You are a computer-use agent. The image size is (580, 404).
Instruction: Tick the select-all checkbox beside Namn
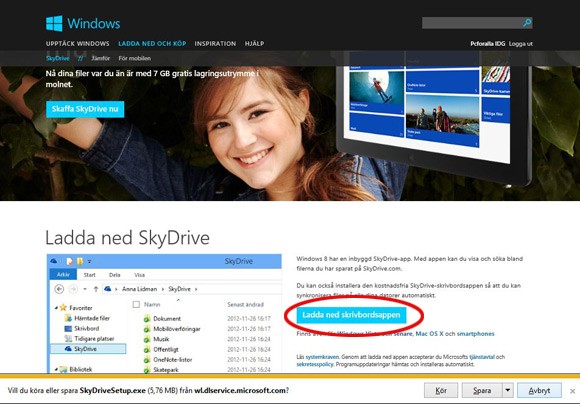pyautogui.click(x=136, y=304)
